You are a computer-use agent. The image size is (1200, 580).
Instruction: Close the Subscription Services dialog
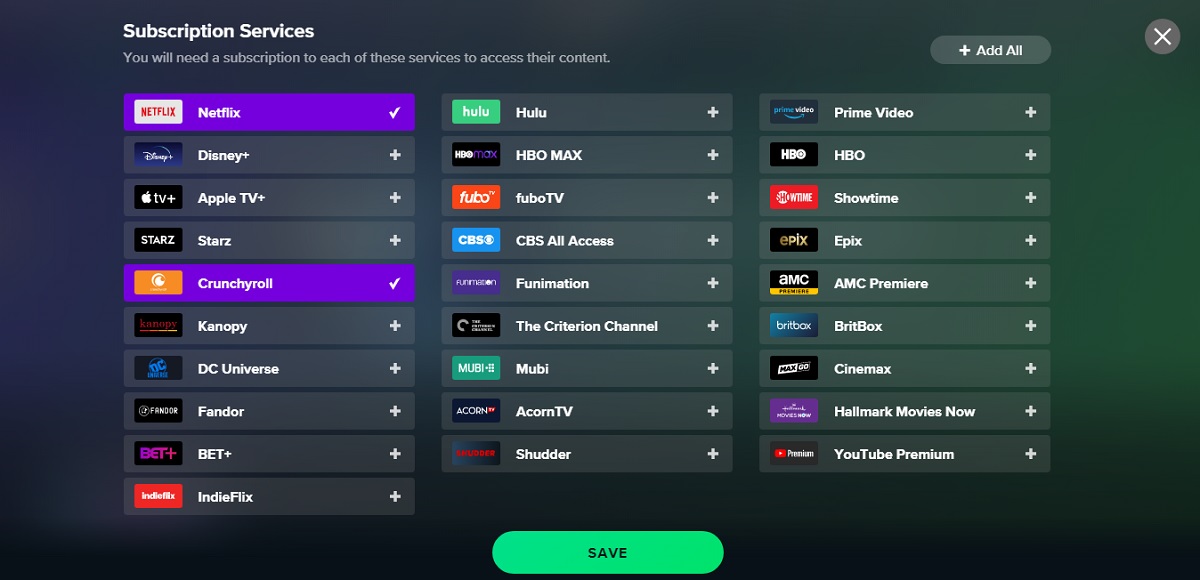(x=1162, y=37)
